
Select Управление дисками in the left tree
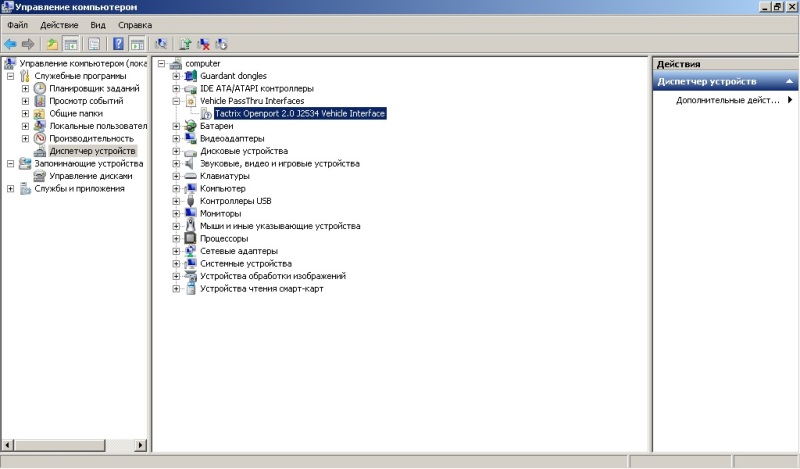tap(90, 176)
